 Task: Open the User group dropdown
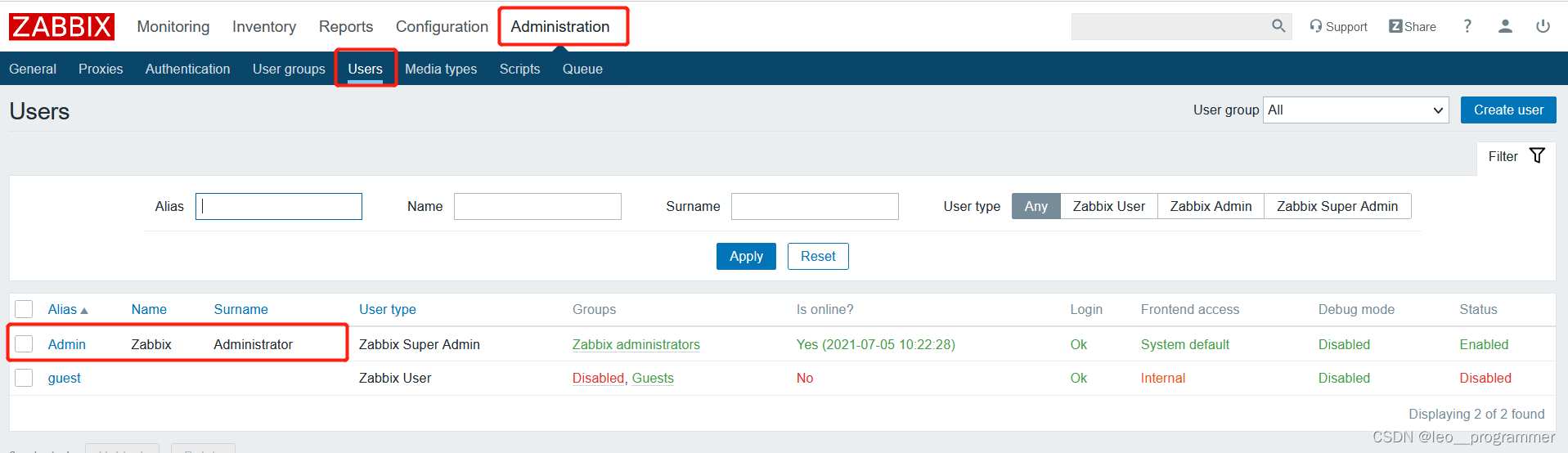click(x=1355, y=110)
